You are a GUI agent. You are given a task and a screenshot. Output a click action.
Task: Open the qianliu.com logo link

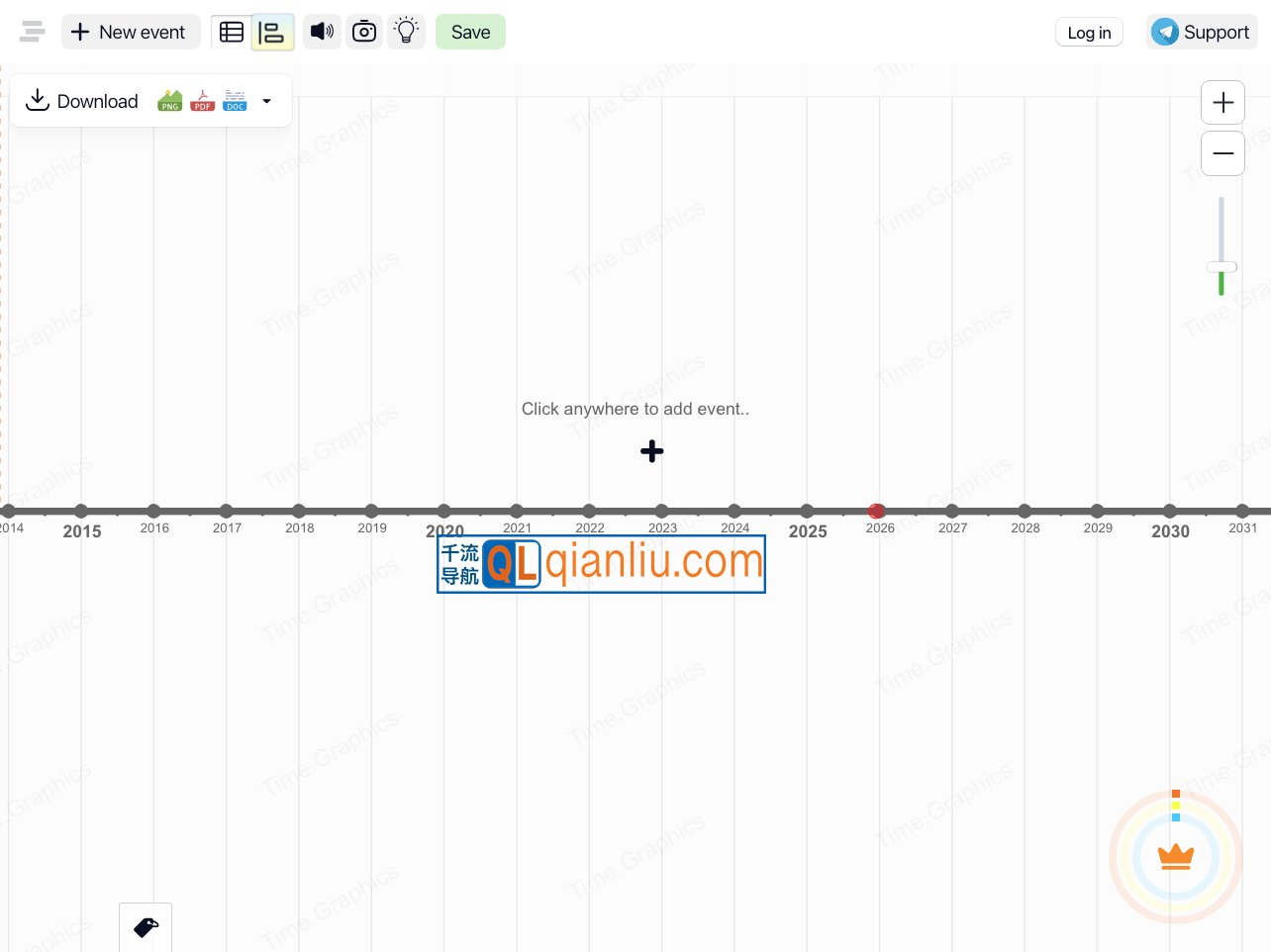coord(601,563)
